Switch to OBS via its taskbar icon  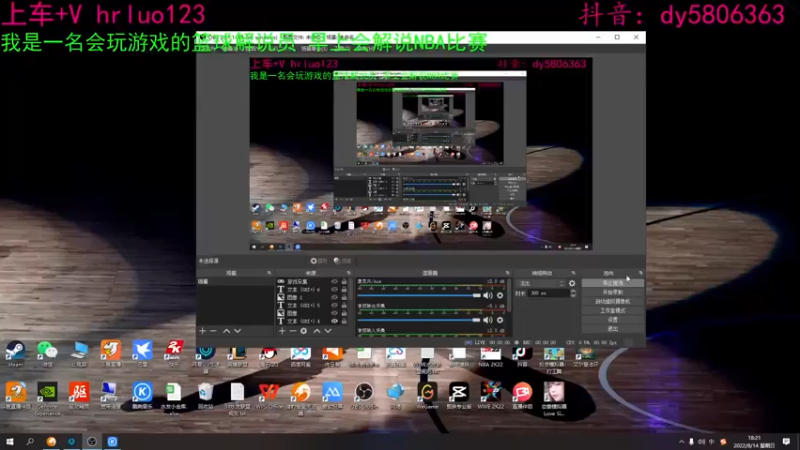92,441
